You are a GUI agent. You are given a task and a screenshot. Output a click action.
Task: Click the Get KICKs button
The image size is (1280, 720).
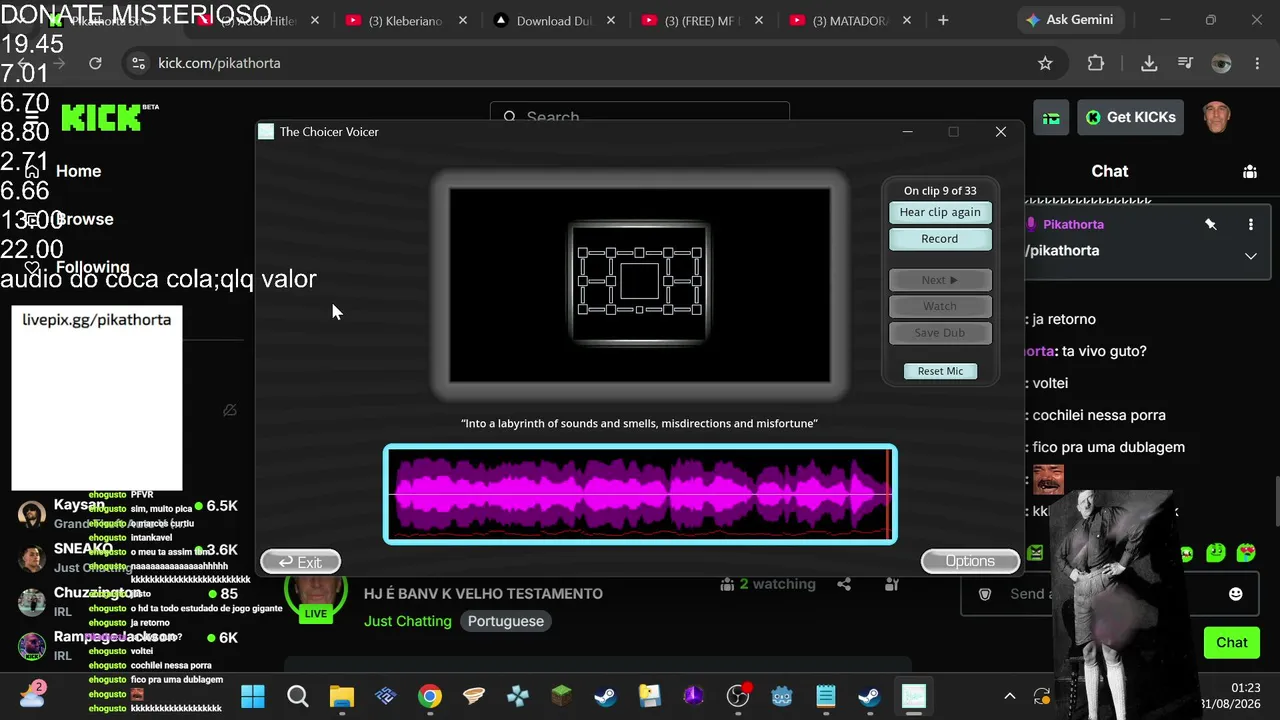click(x=1130, y=117)
